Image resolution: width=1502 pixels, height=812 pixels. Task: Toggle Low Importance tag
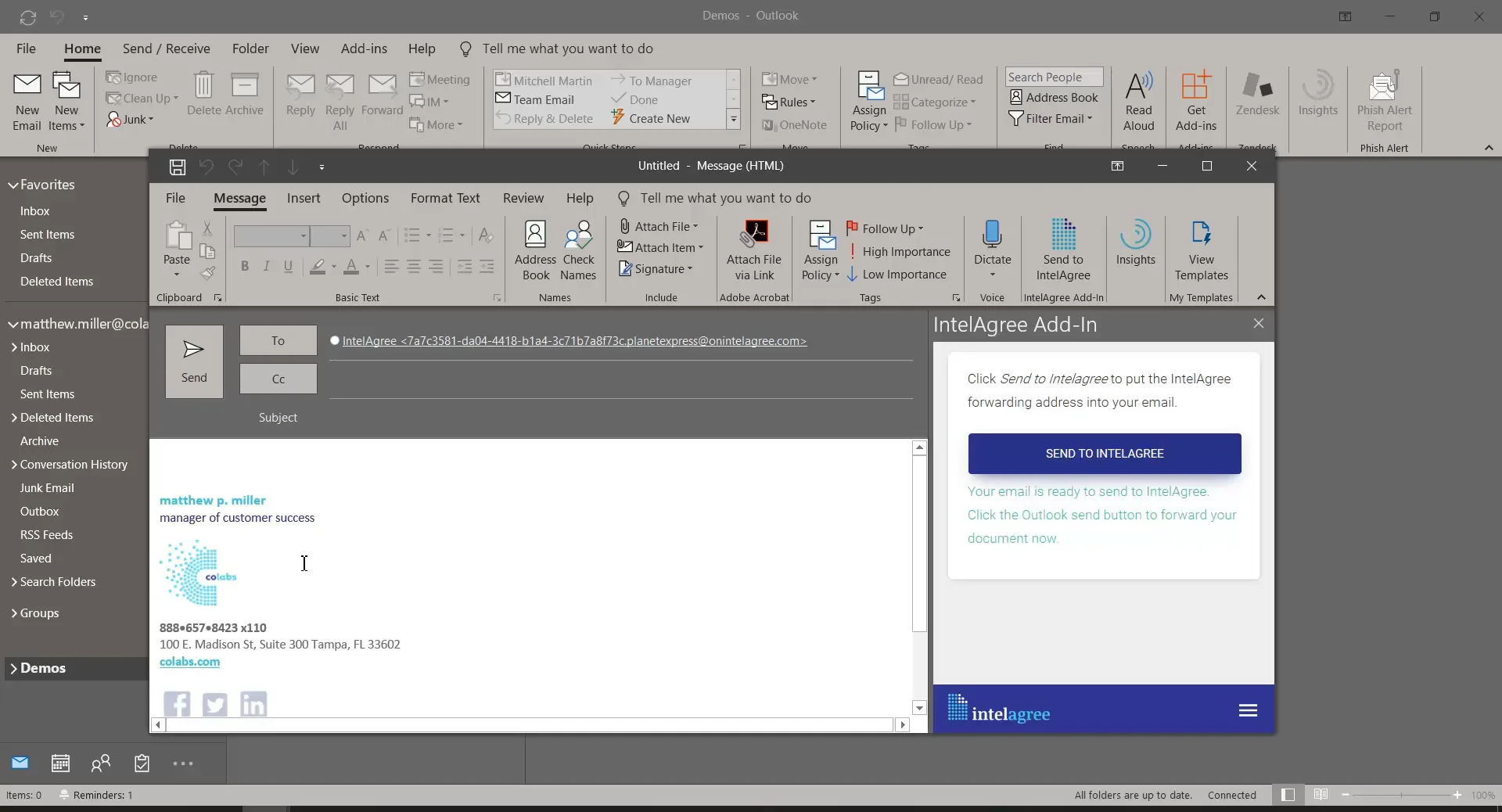[x=897, y=275]
